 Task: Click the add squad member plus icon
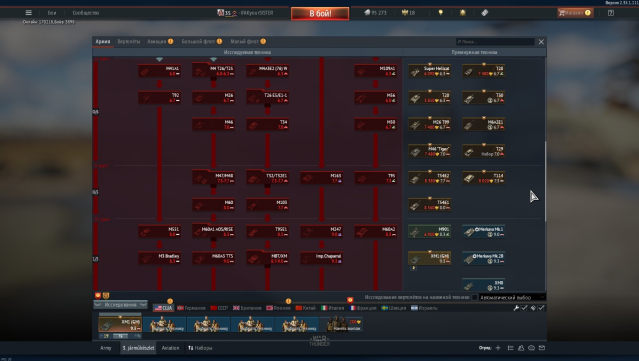498,348
